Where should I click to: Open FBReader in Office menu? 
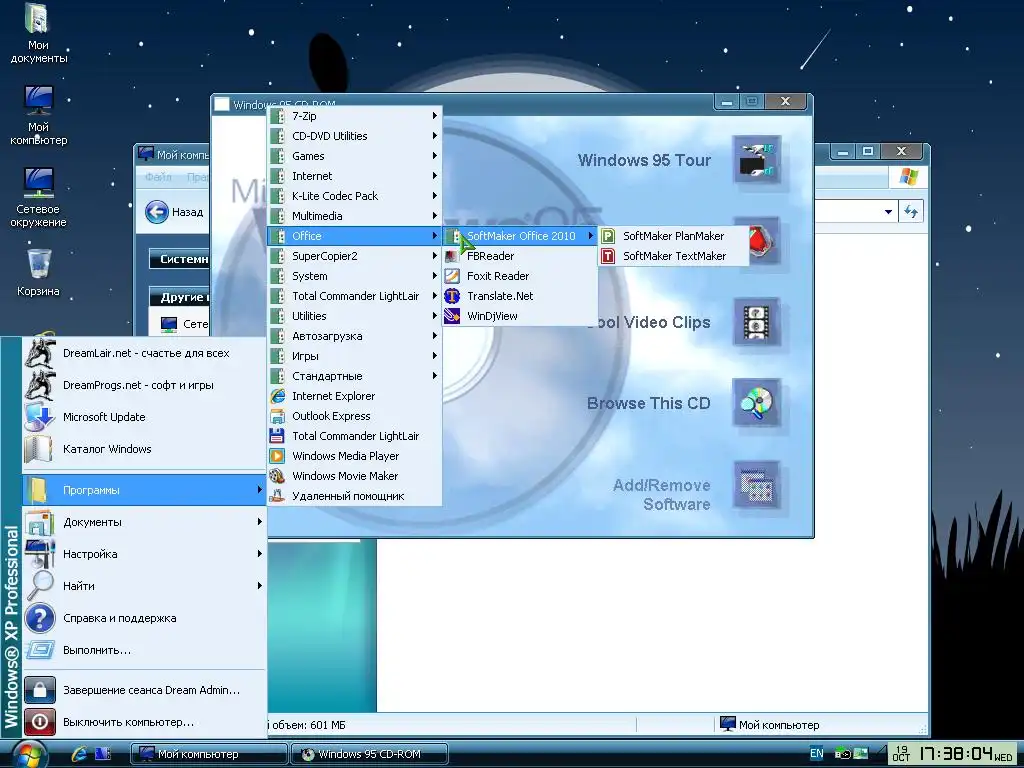click(x=520, y=256)
